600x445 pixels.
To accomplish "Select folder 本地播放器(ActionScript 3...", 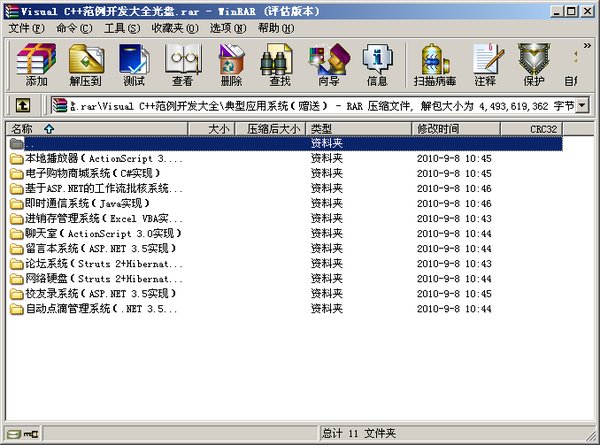I will click(104, 158).
